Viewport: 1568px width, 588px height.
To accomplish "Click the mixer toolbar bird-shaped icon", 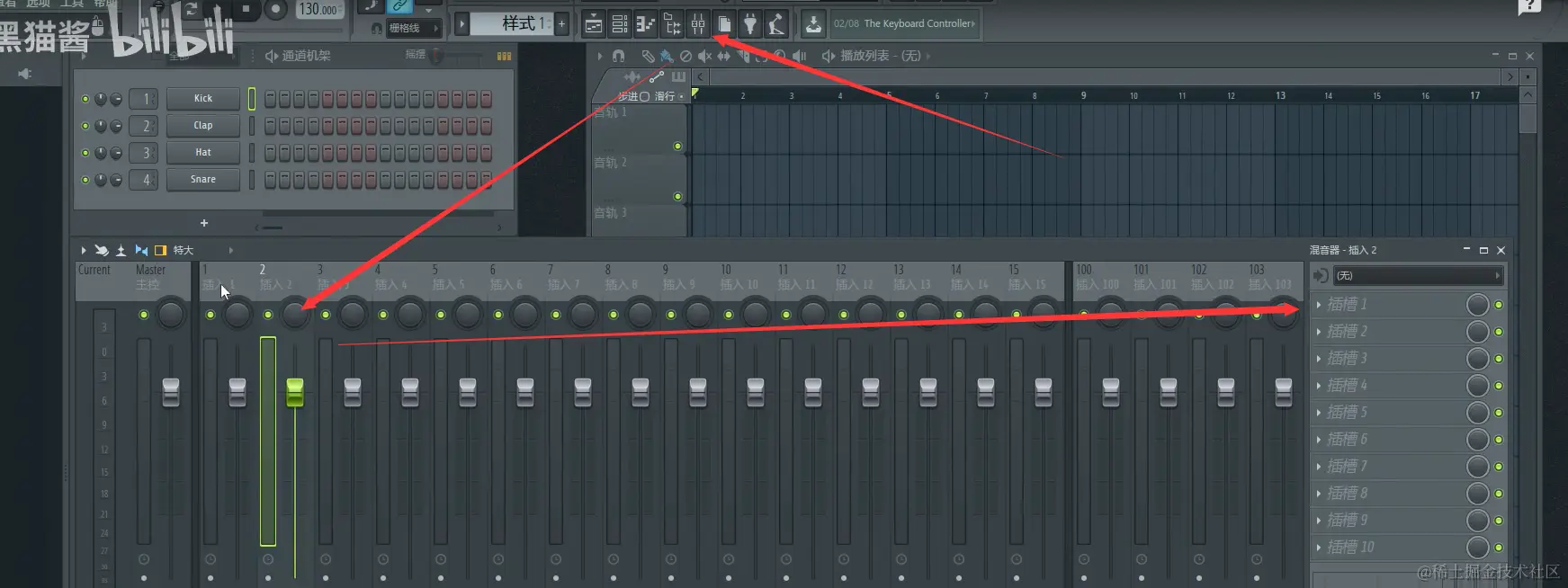I will click(x=102, y=250).
